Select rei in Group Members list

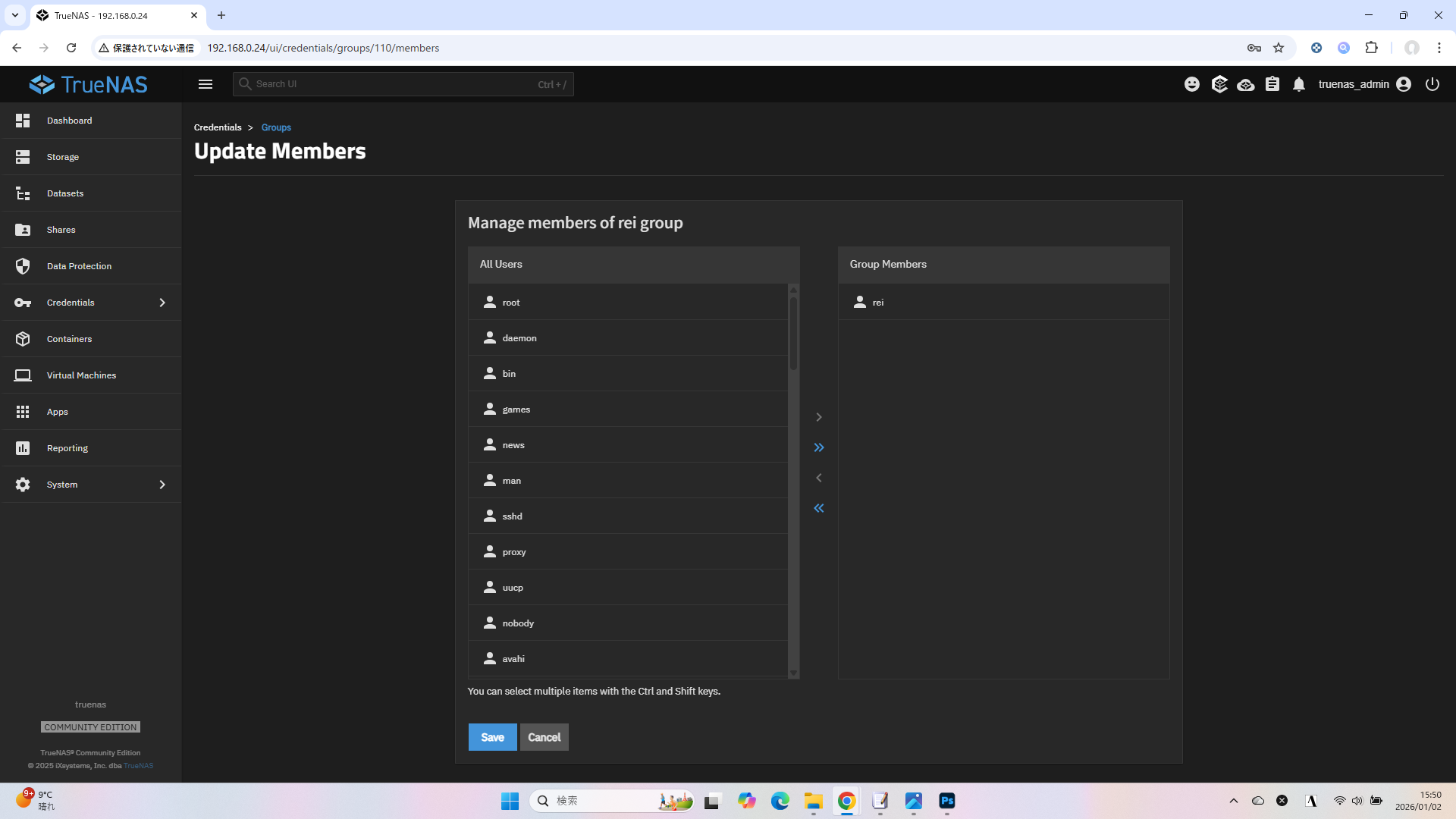[878, 303]
